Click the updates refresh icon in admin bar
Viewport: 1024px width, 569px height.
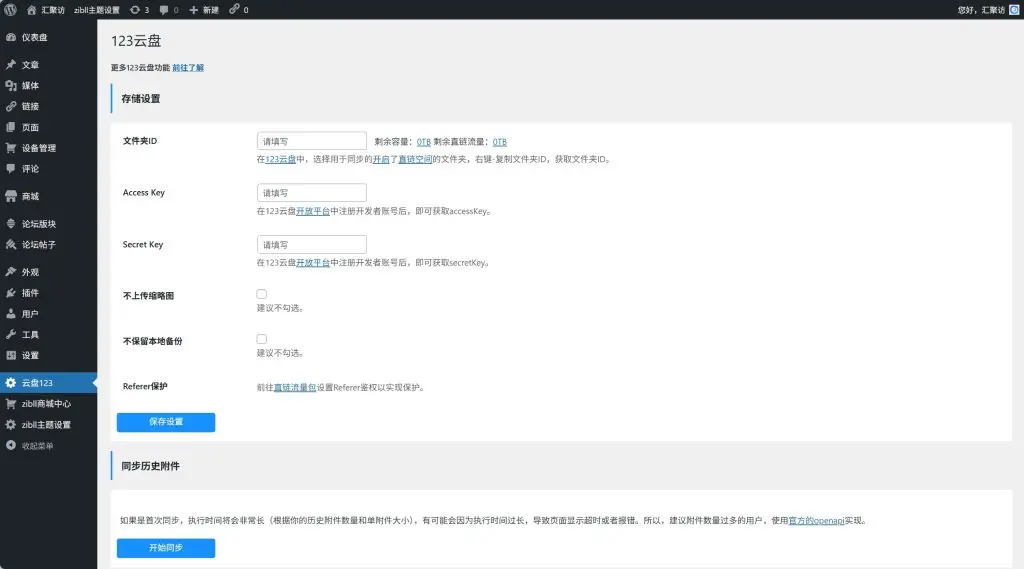pyautogui.click(x=135, y=10)
